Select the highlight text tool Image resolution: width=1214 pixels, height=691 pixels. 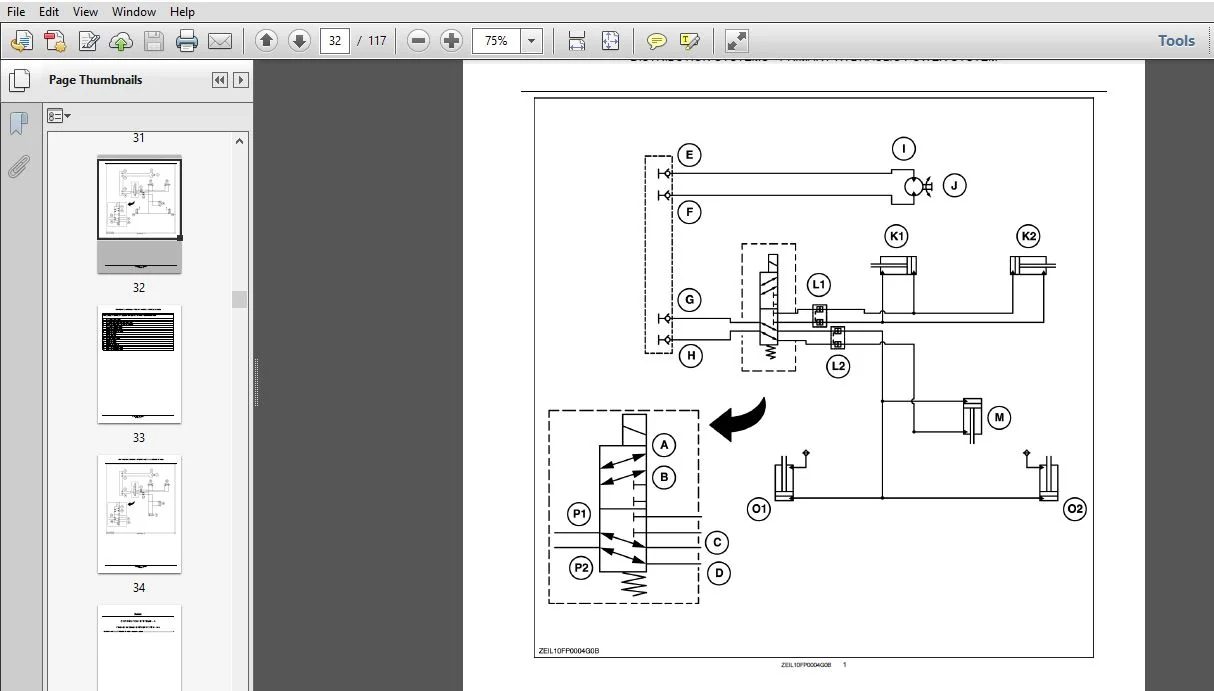pos(689,41)
